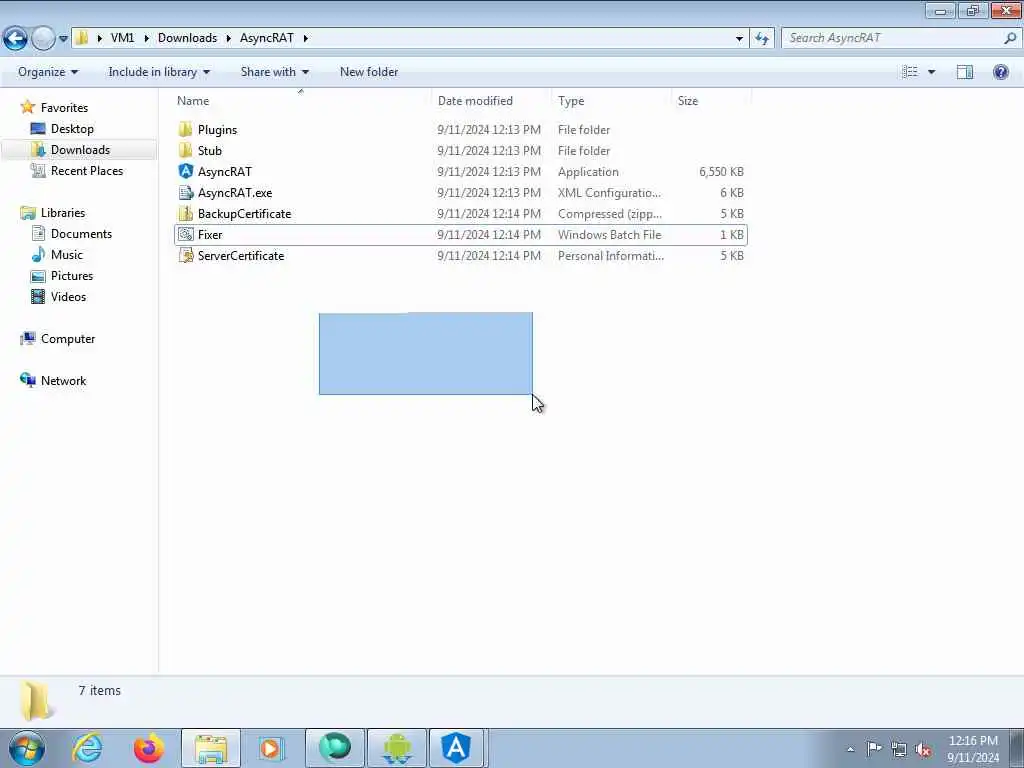Refresh the folder with the refresh button
This screenshot has height=768, width=1024.
click(761, 39)
